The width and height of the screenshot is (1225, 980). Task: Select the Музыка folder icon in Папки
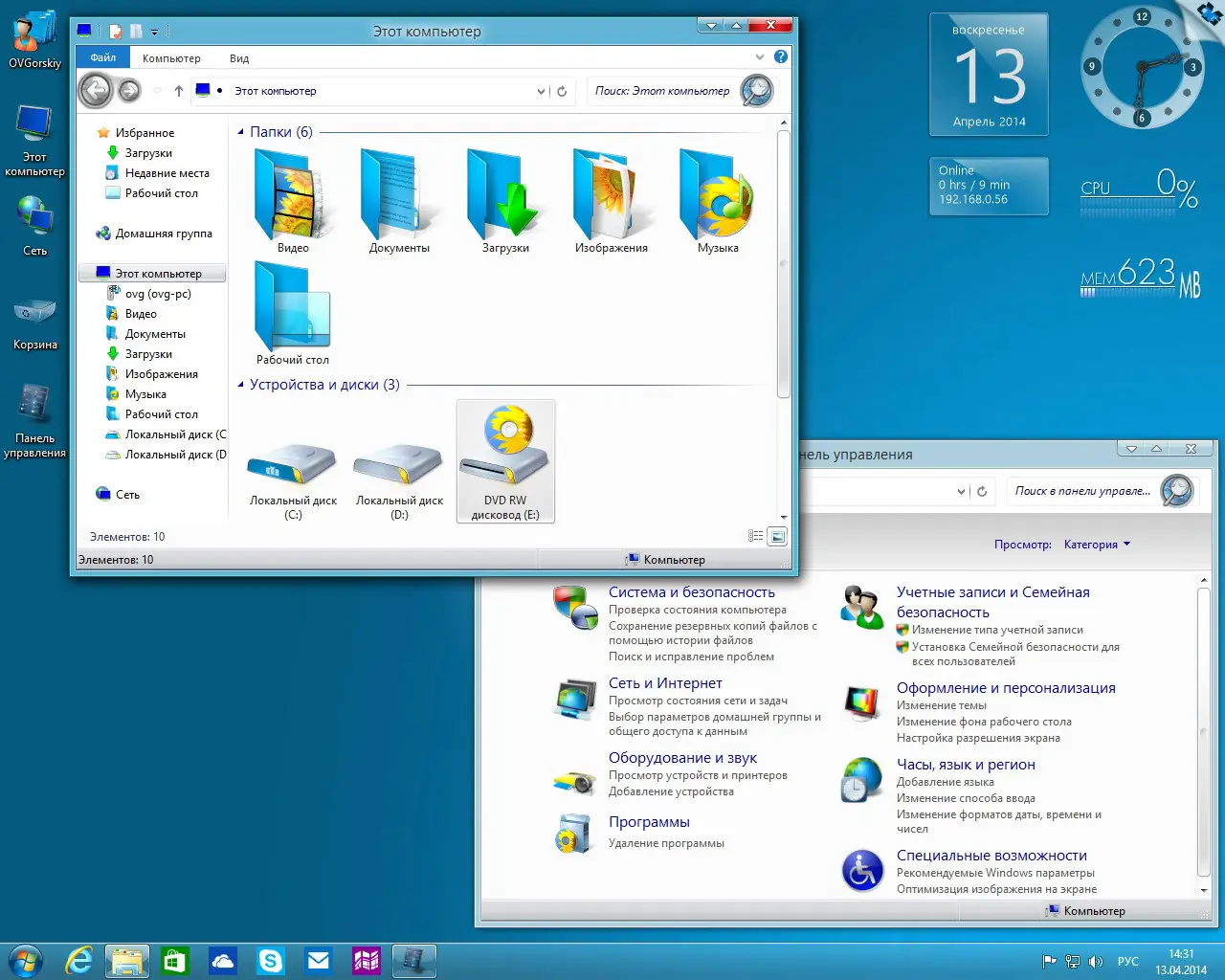pyautogui.click(x=718, y=194)
